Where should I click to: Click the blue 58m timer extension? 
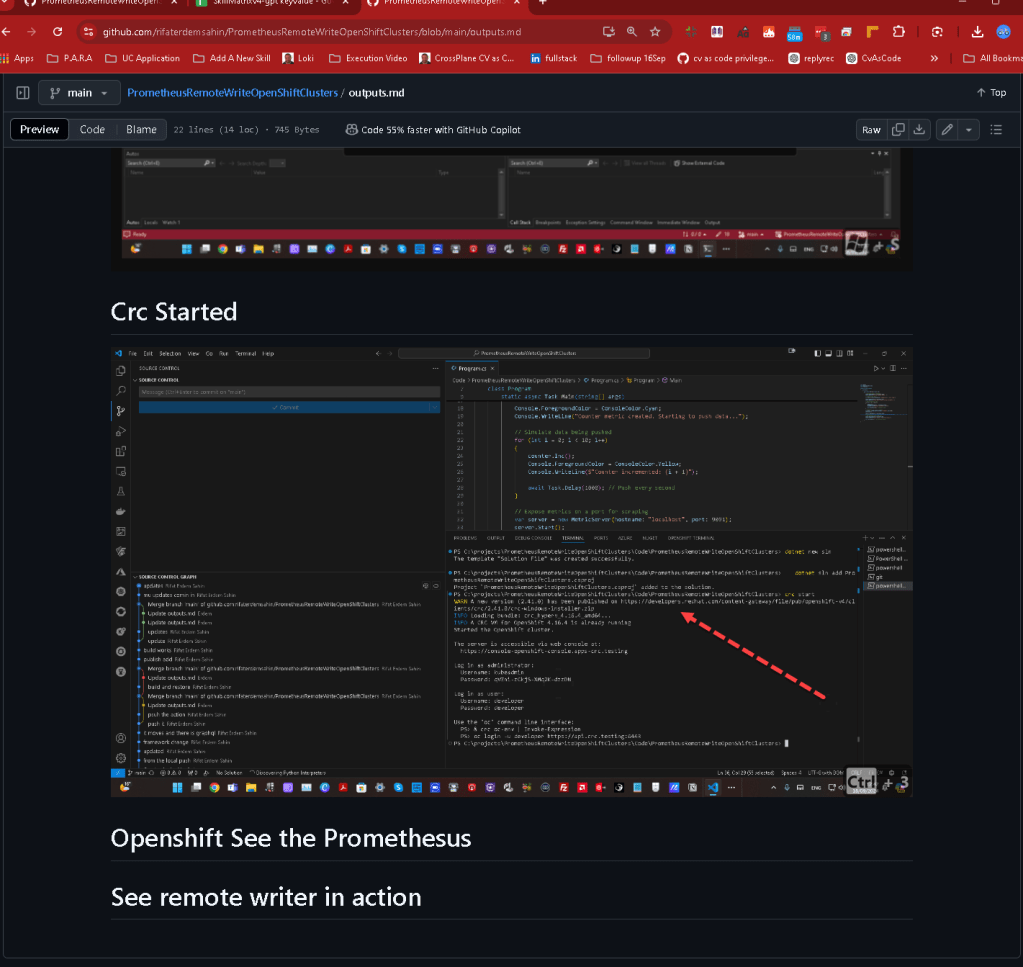point(794,33)
